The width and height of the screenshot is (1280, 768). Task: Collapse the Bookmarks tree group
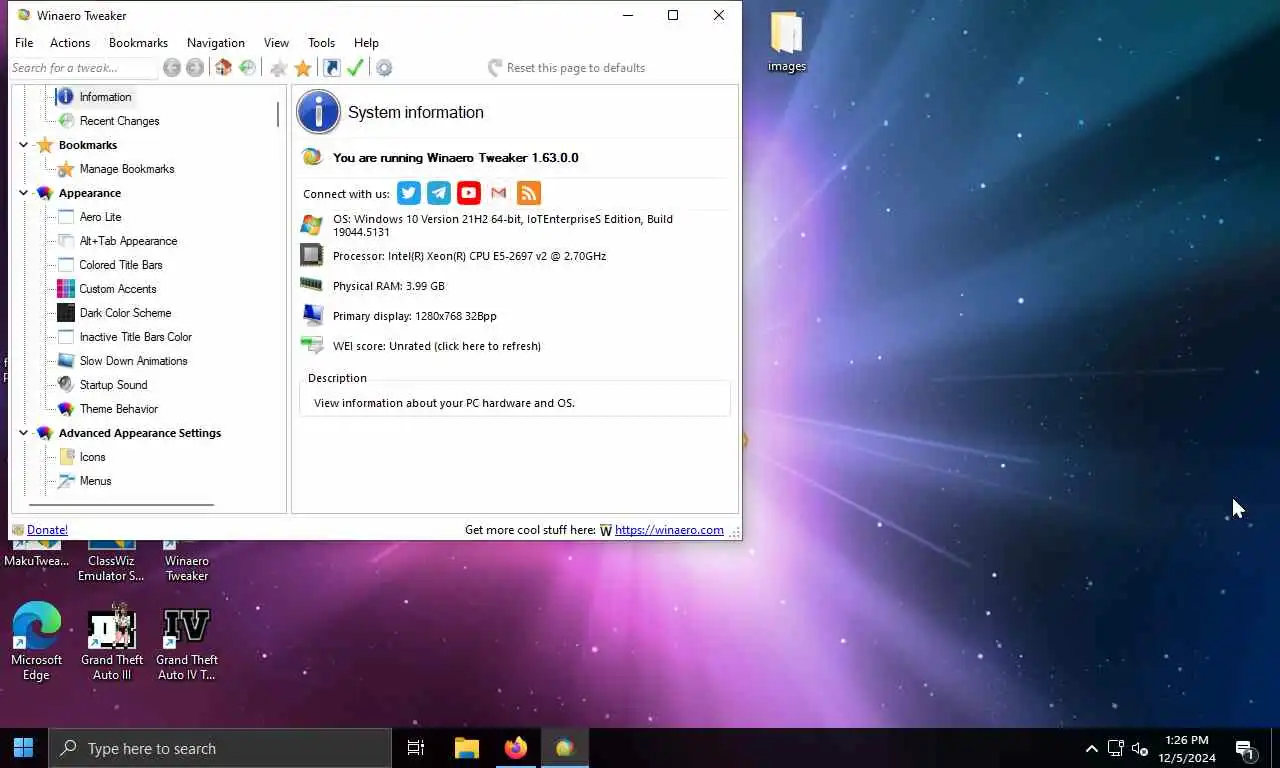coord(23,145)
